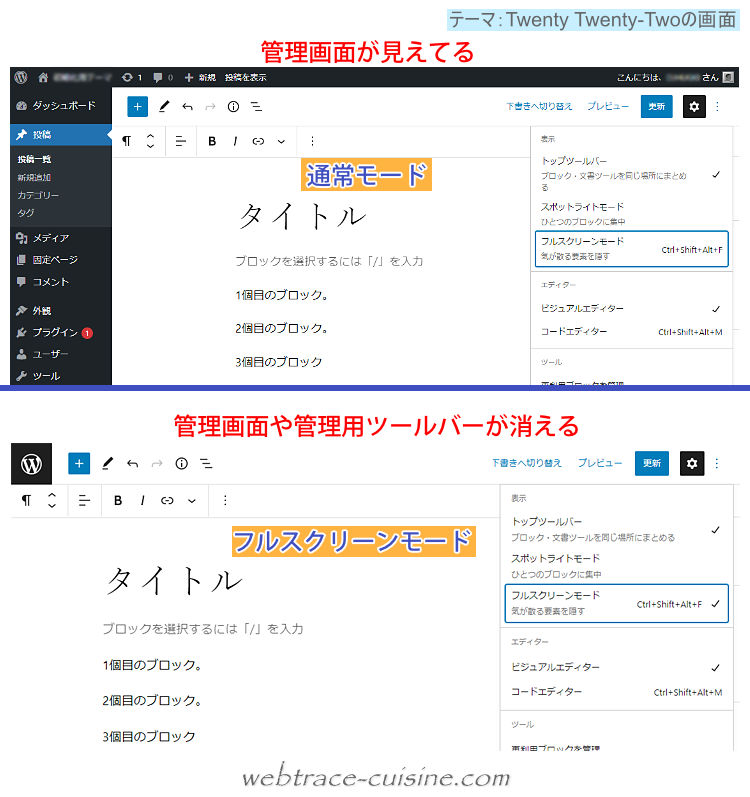The height and width of the screenshot is (797, 750).
Task: Open コメント in the sidebar
Action: [61, 282]
